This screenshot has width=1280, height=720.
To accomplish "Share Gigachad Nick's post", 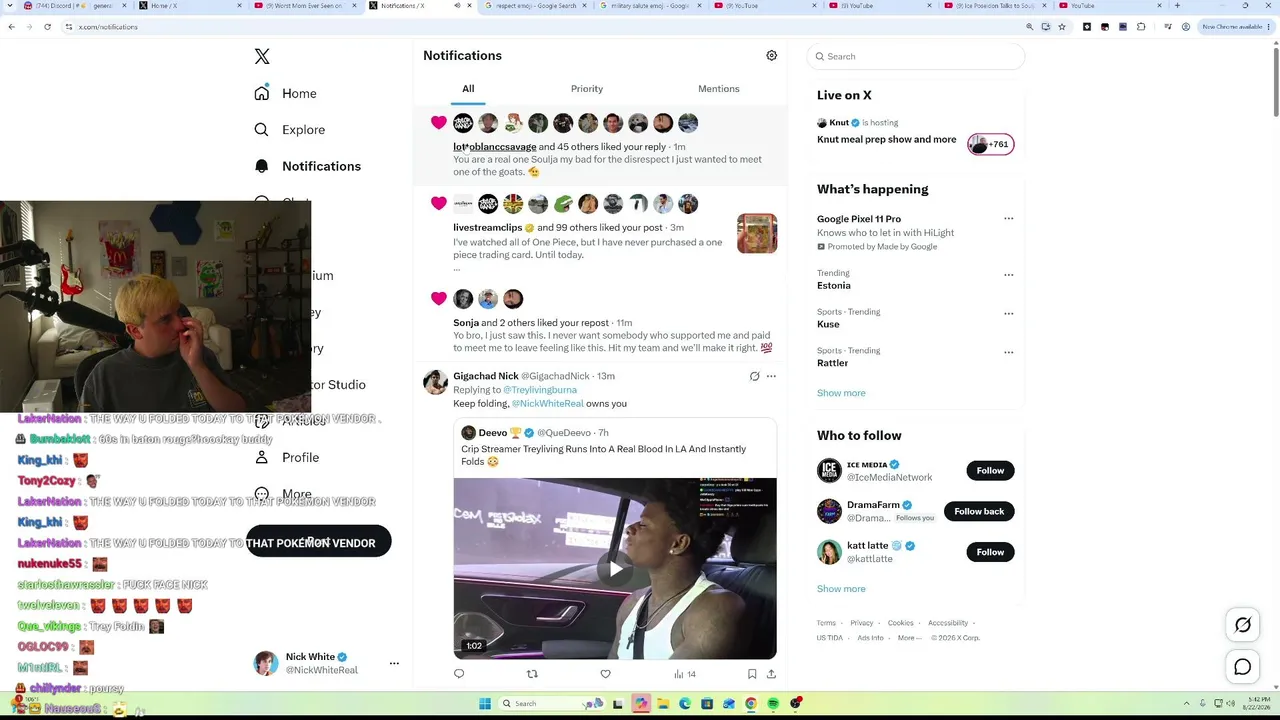I will pos(771,674).
